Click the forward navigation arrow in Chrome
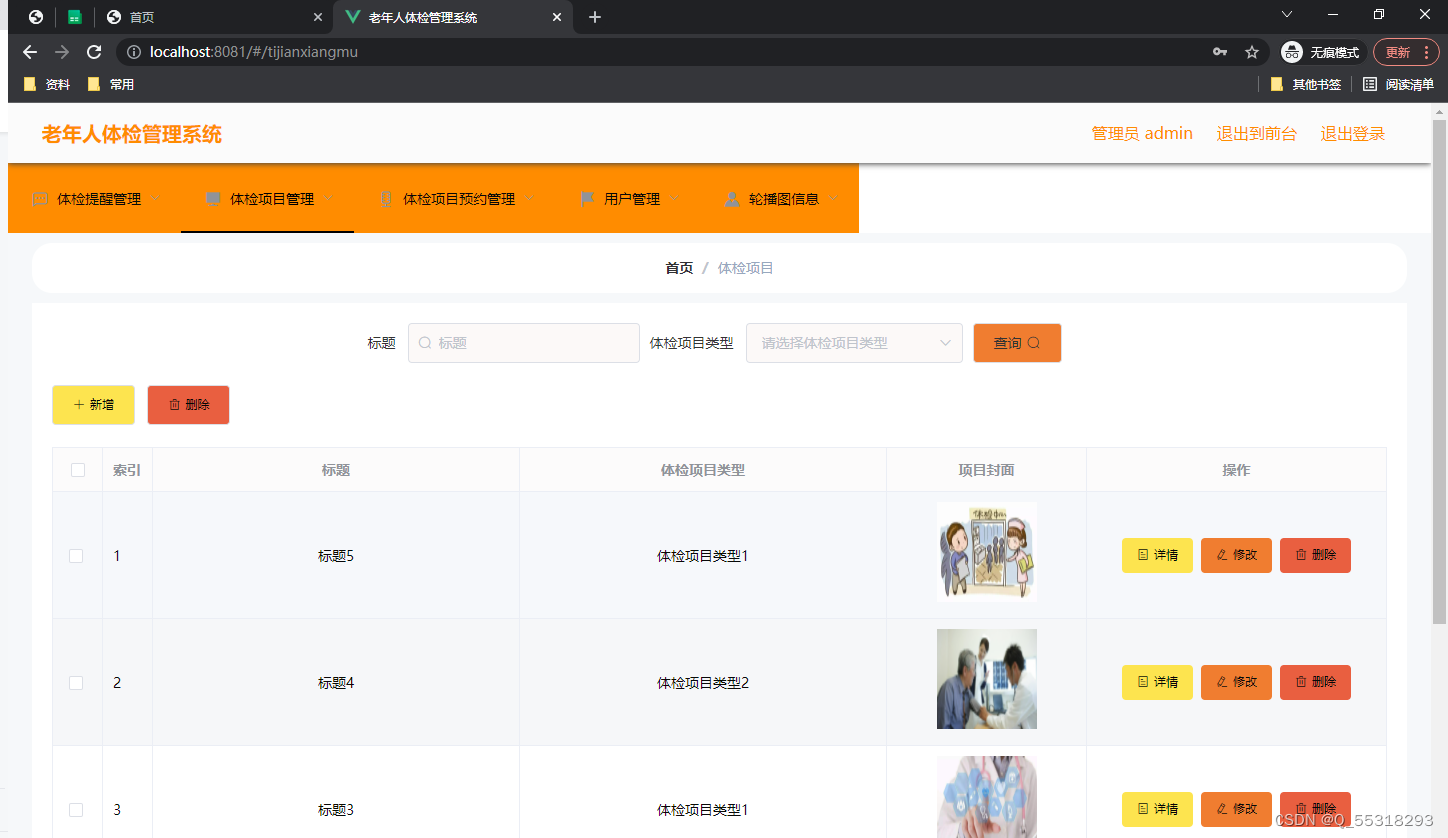 point(62,52)
